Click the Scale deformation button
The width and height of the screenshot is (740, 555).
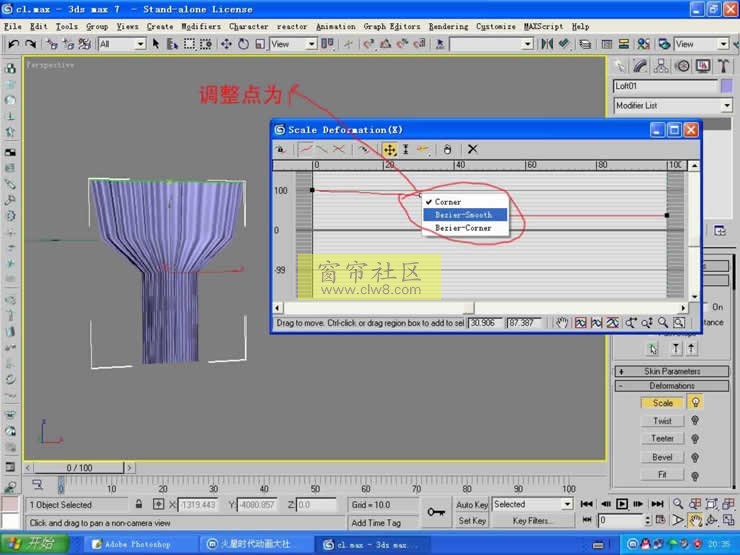(663, 403)
